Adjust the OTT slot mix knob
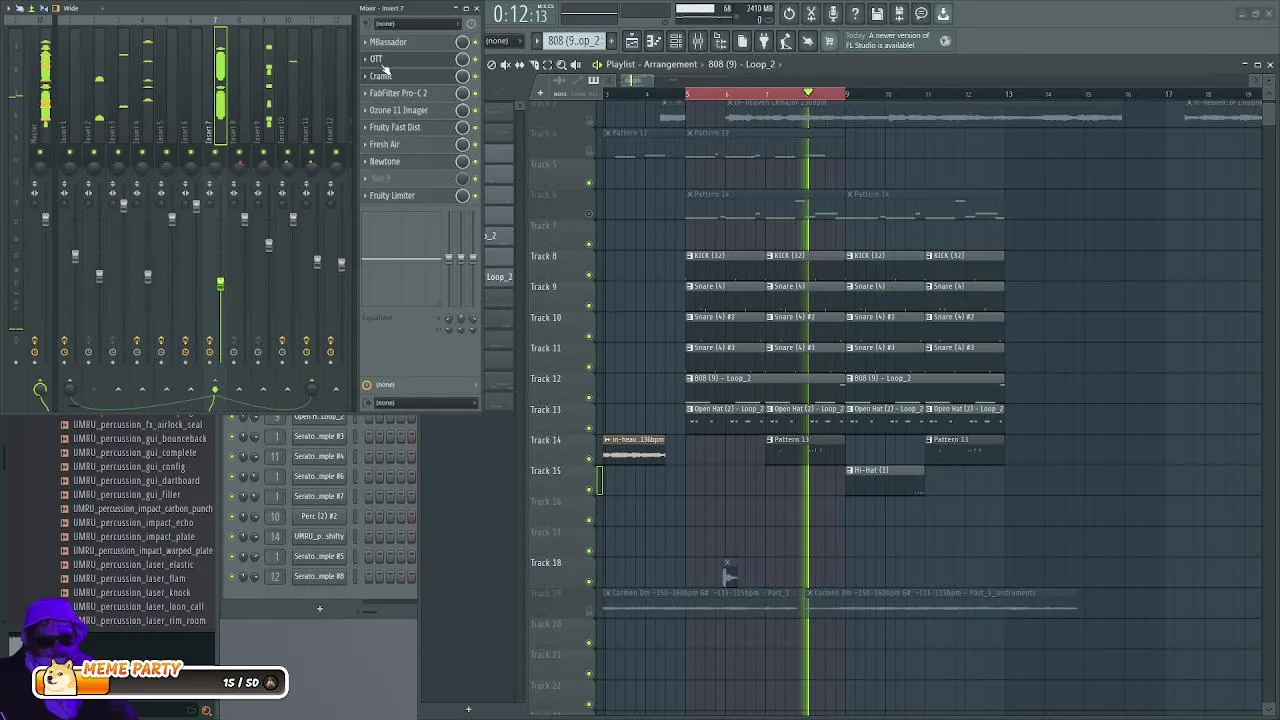1280x720 pixels. click(462, 59)
